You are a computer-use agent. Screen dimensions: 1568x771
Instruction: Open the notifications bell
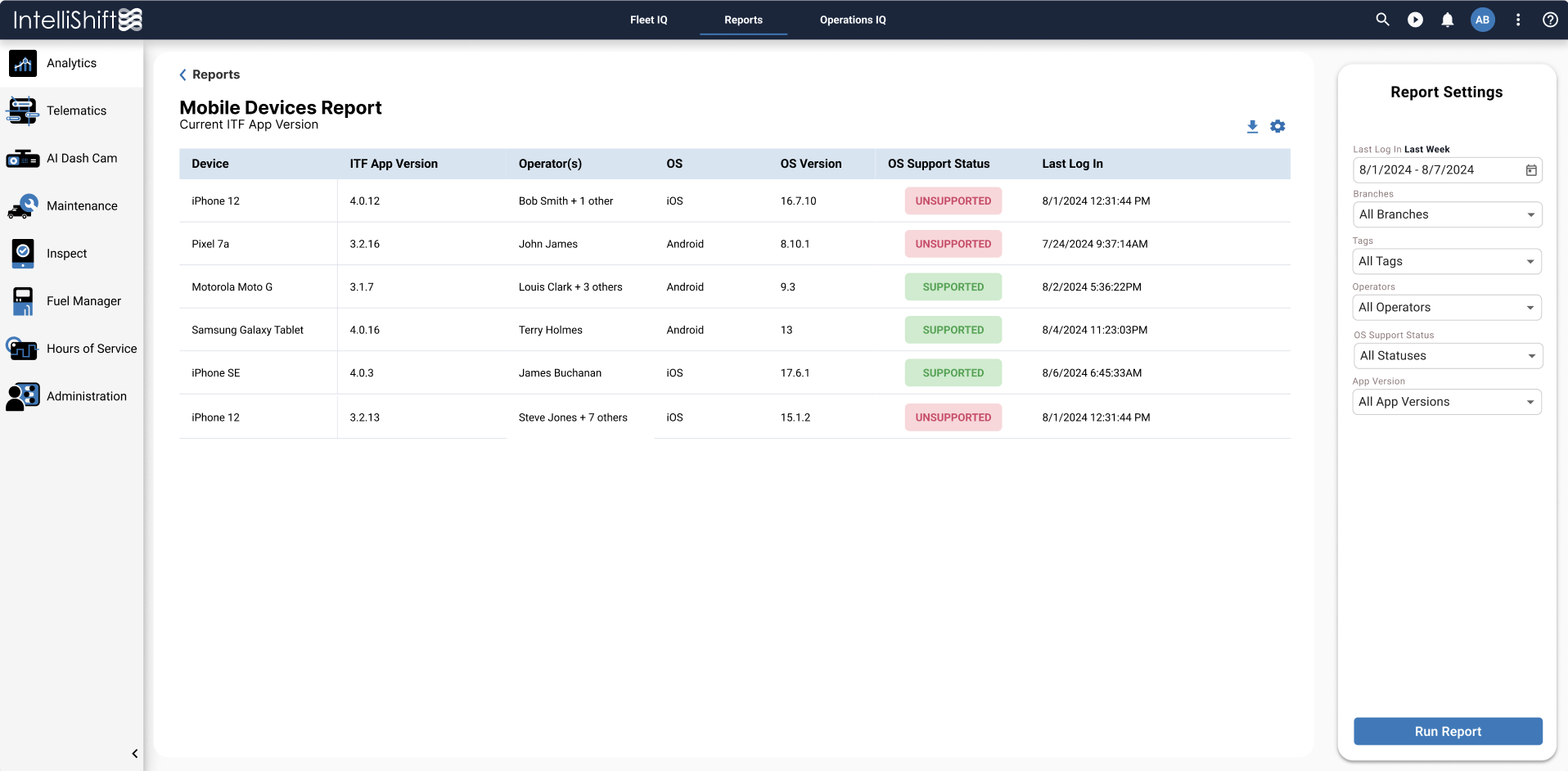(1448, 20)
